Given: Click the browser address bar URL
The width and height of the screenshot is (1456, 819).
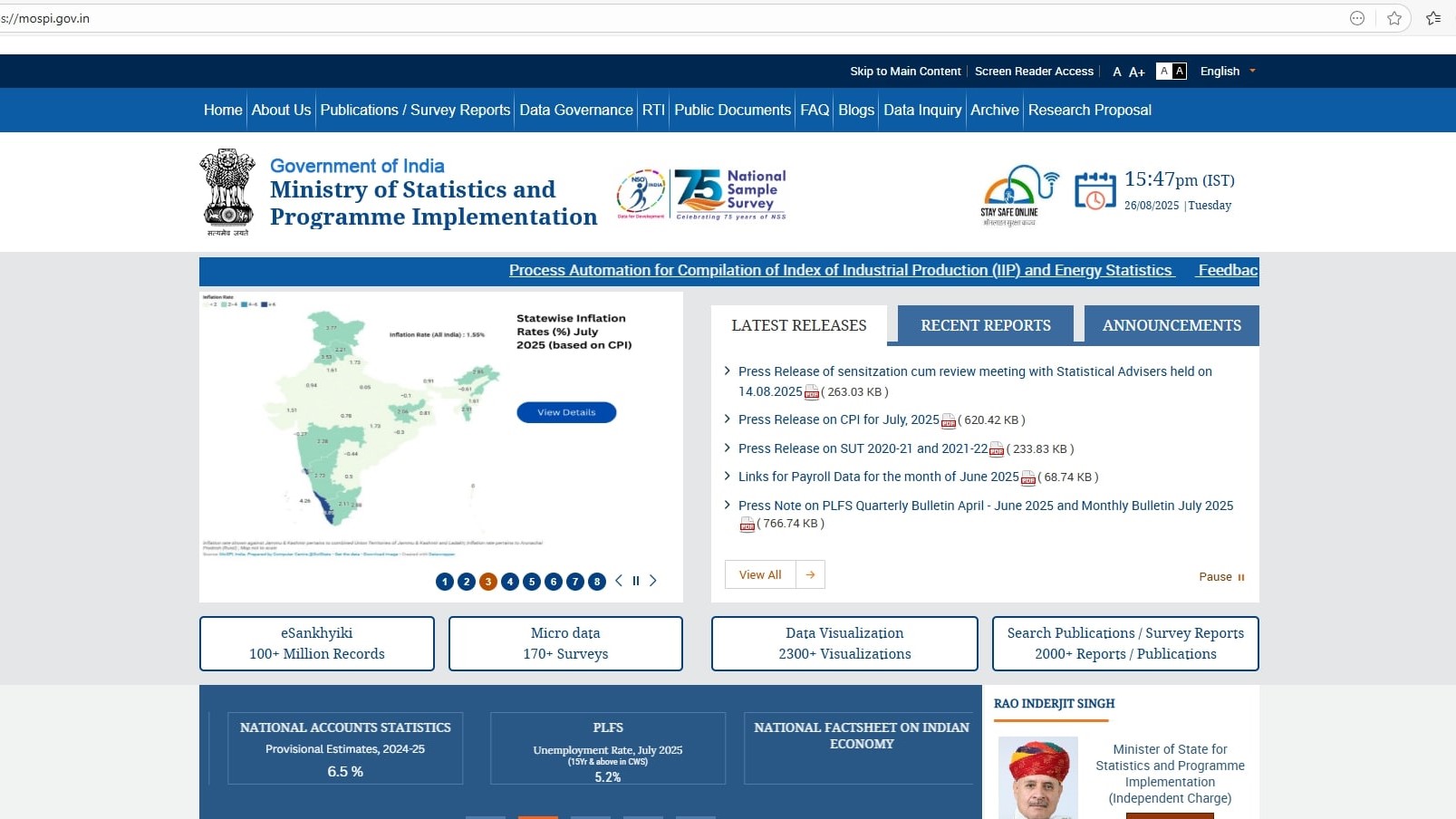Looking at the screenshot, I should click(45, 18).
